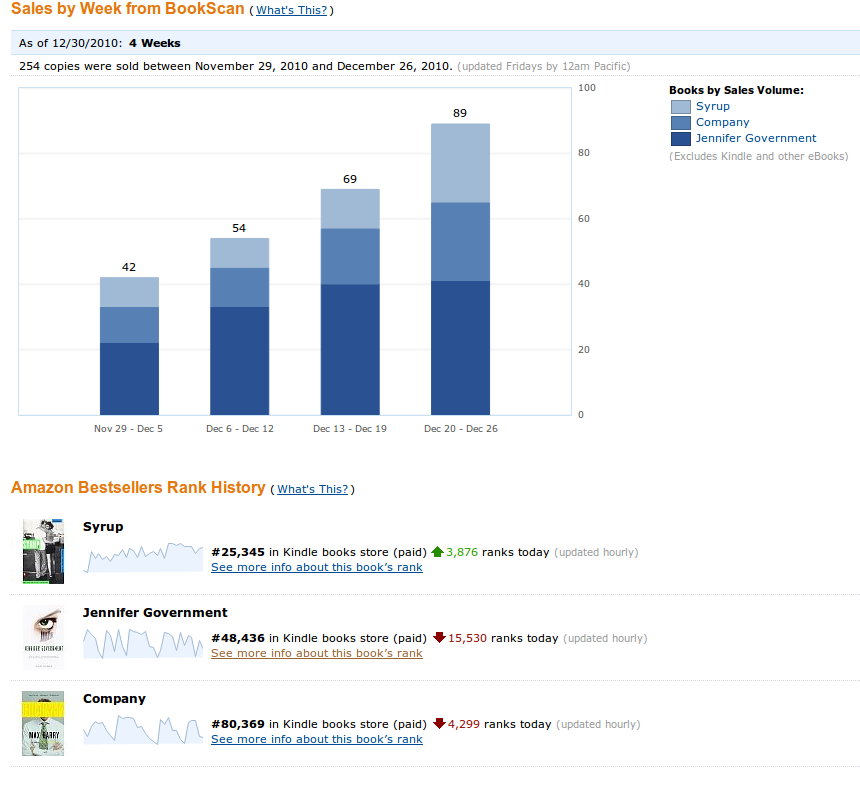Screen dimensions: 860x786
Task: Click the 'Nov 29 - Dec 5' axis label
Action: (x=128, y=428)
